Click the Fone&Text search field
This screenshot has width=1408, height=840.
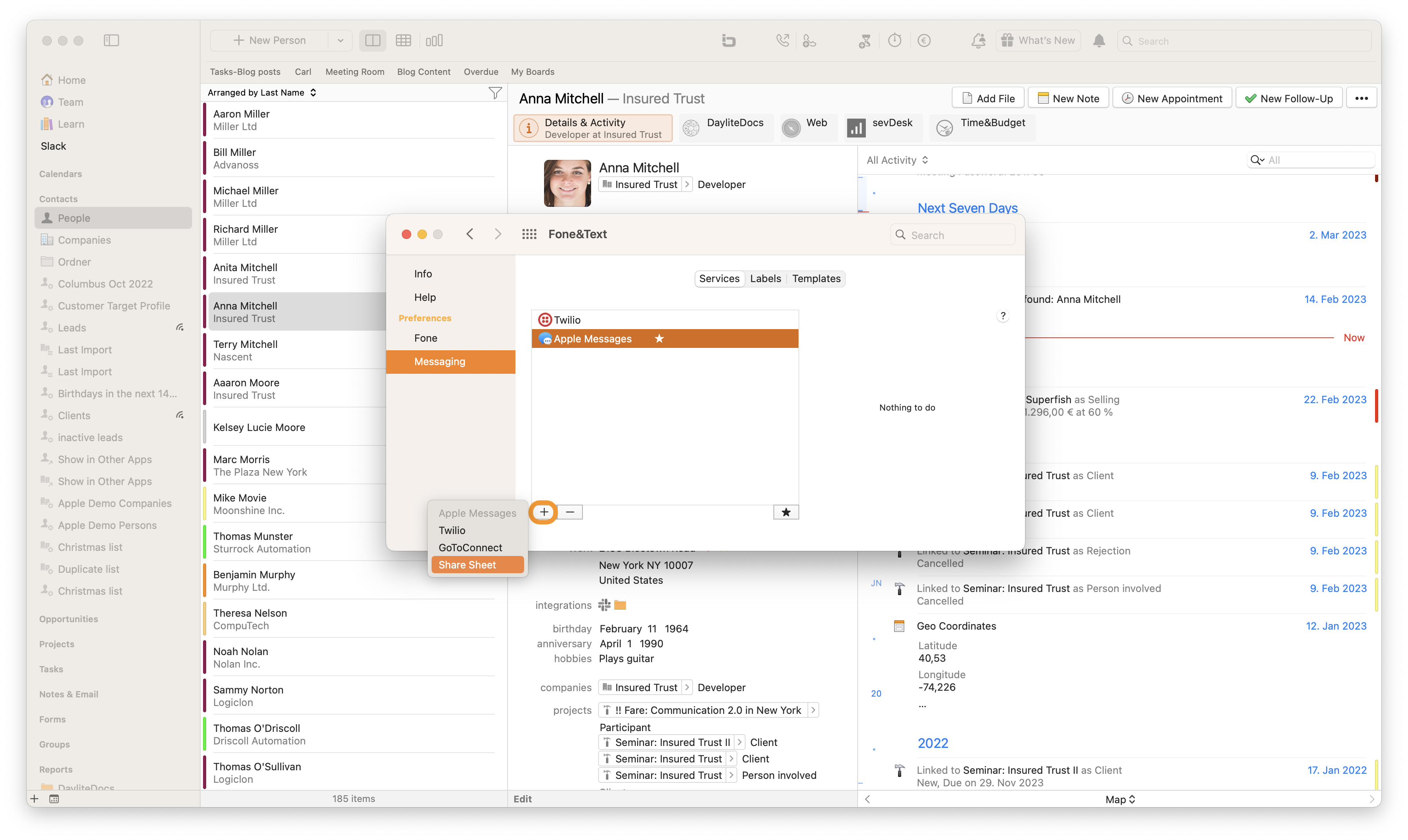(952, 235)
